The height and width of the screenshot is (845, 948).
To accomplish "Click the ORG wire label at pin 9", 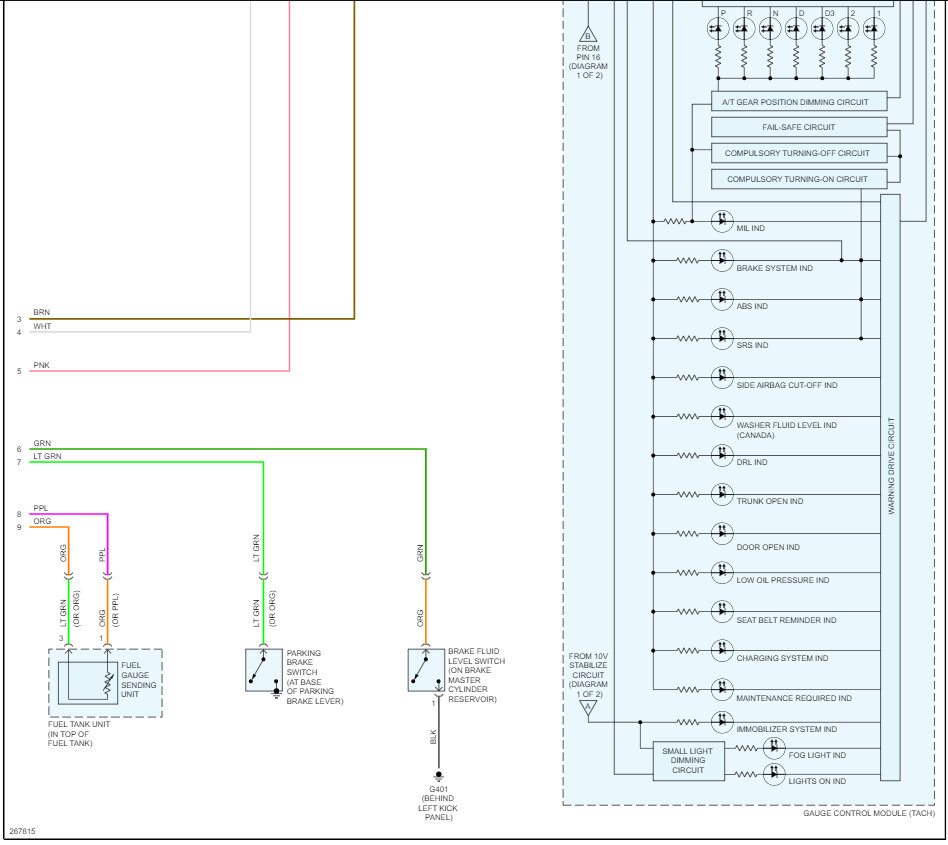I will (42, 521).
